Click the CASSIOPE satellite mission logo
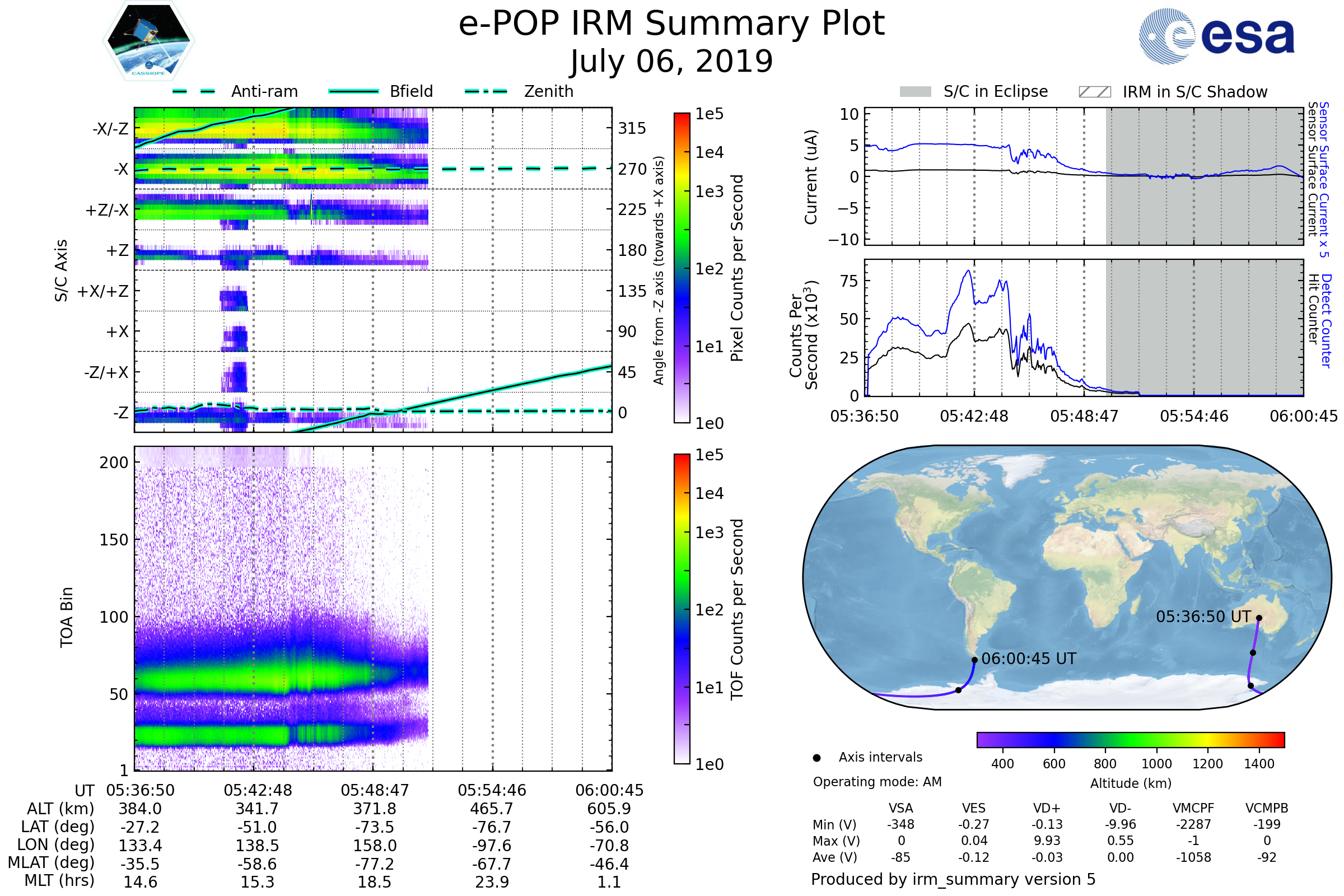 click(148, 41)
